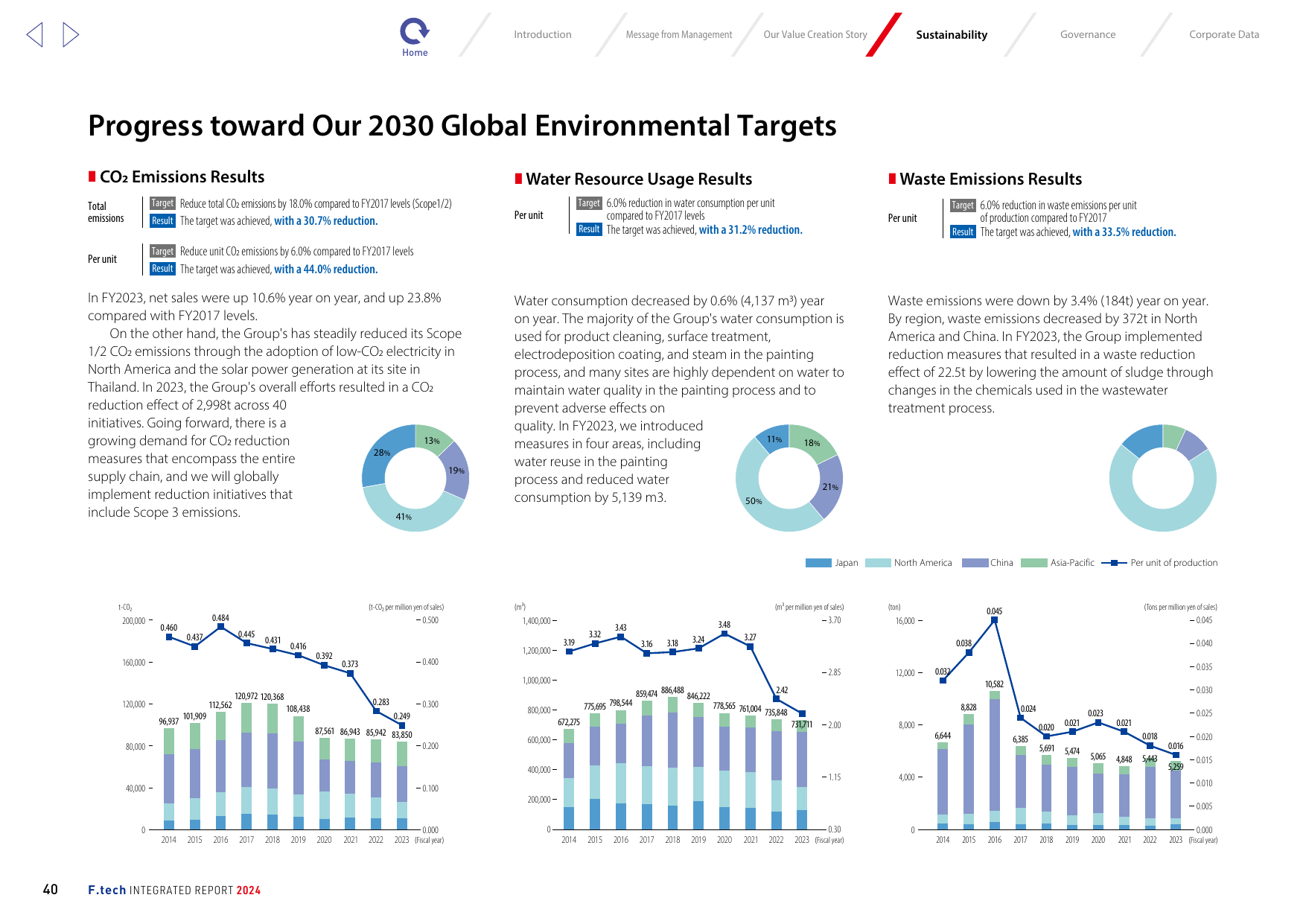Click the 50% segment of water donut chart

click(x=752, y=500)
